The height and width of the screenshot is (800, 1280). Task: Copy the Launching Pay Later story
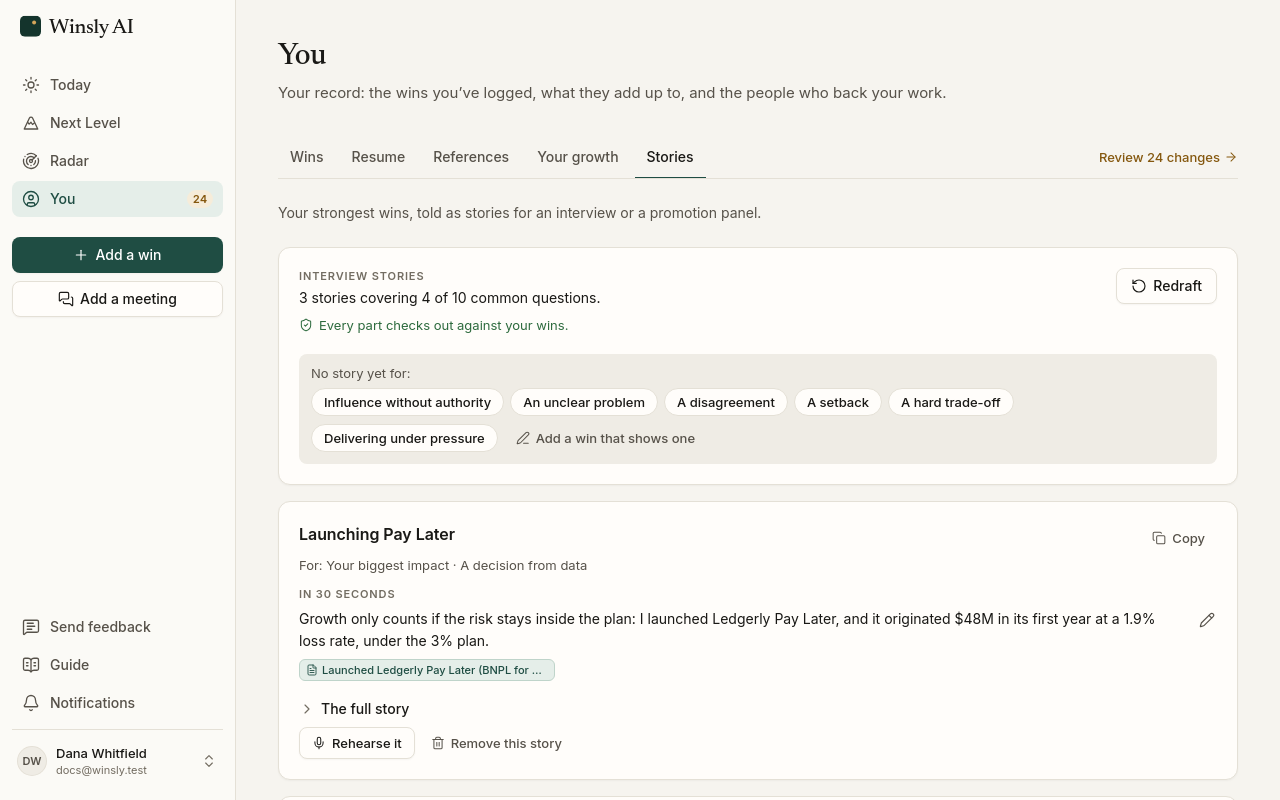1178,538
